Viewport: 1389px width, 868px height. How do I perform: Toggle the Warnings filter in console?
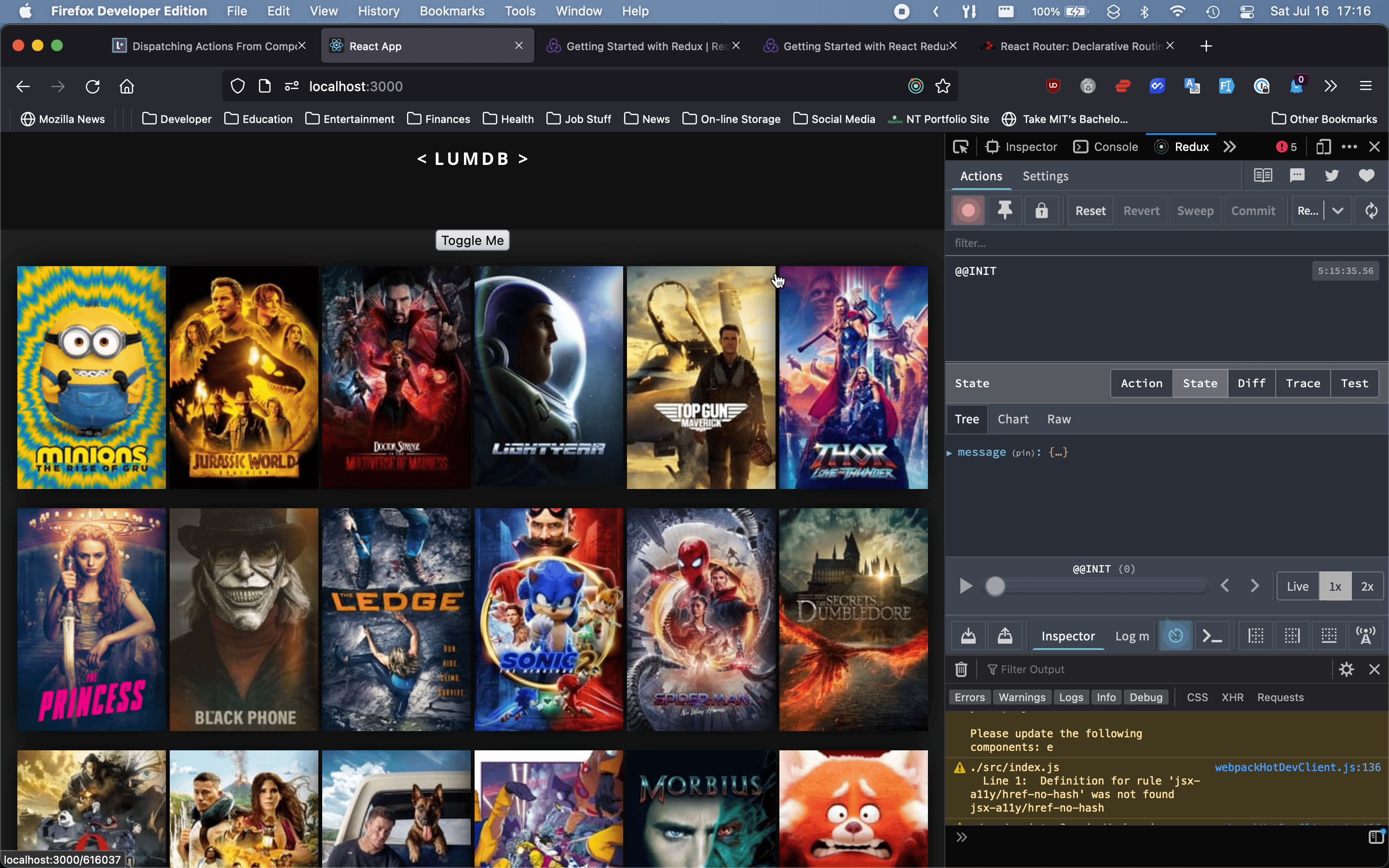coord(1021,697)
